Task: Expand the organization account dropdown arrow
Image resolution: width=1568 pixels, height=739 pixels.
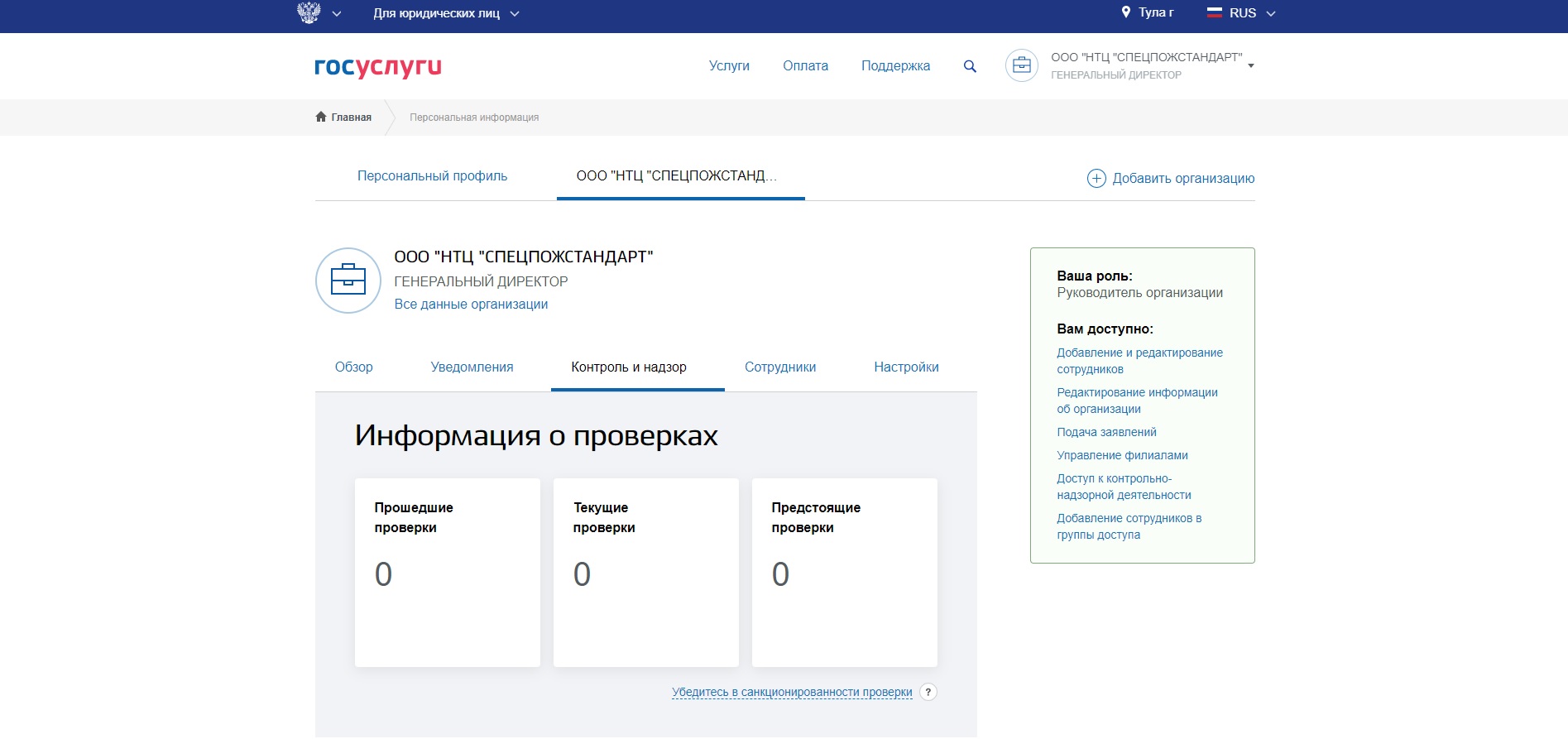Action: click(1251, 65)
